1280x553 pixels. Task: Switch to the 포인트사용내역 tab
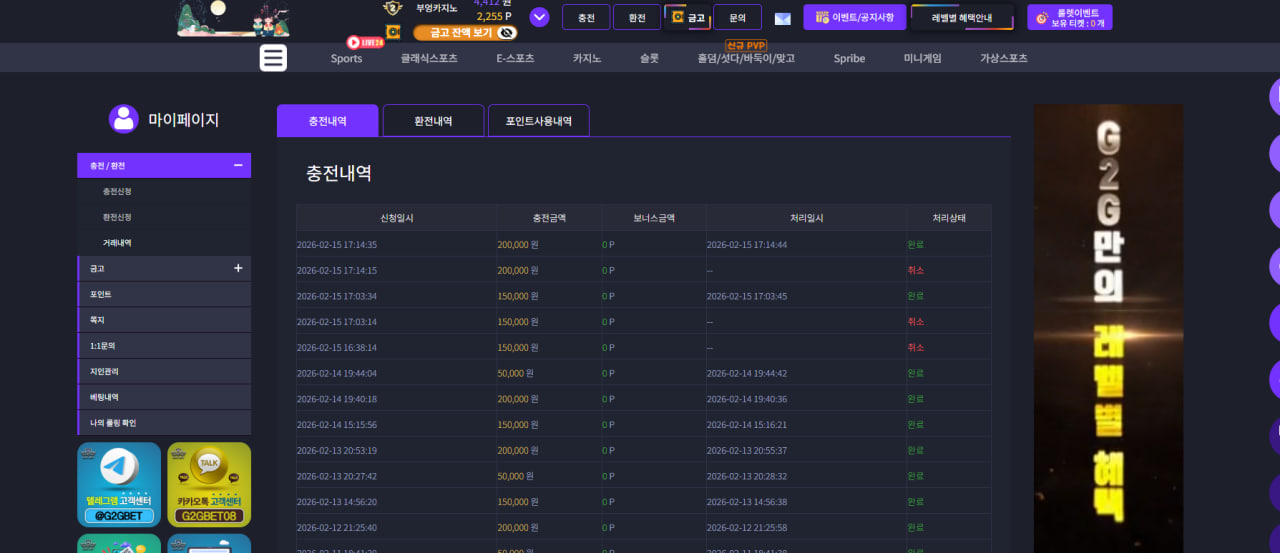coord(539,120)
